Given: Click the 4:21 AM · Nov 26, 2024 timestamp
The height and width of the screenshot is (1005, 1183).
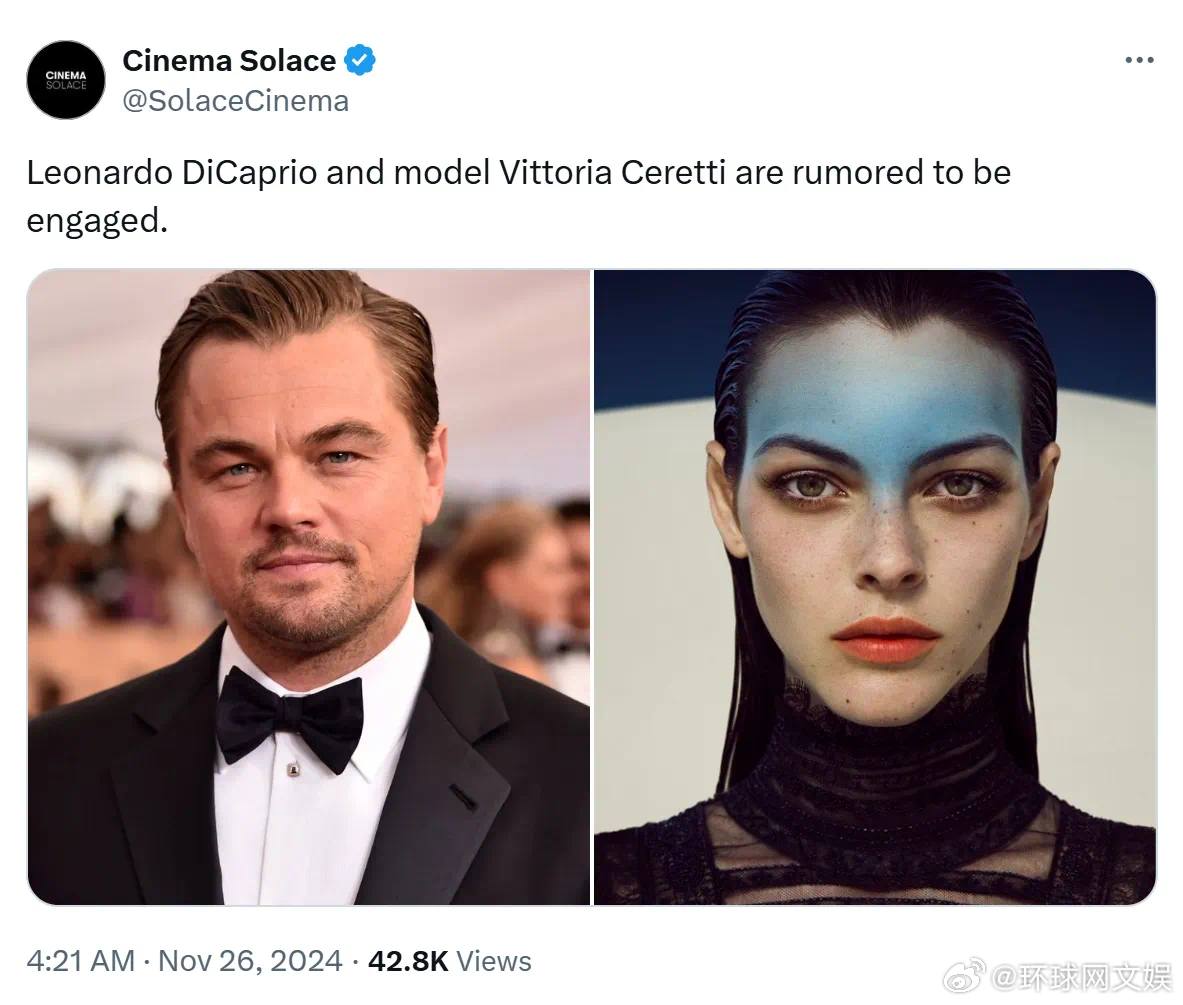Looking at the screenshot, I should tap(184, 961).
